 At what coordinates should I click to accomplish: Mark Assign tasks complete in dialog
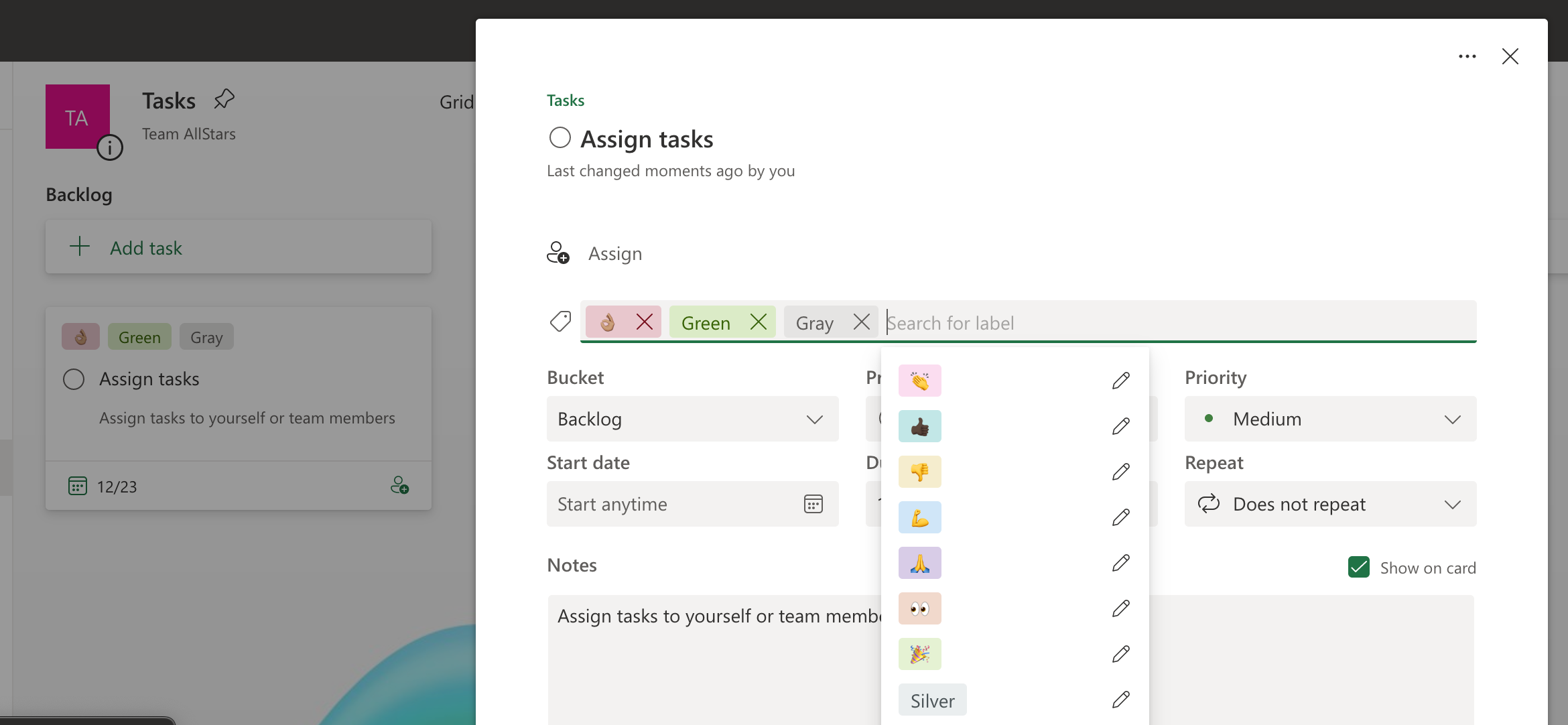coord(560,138)
